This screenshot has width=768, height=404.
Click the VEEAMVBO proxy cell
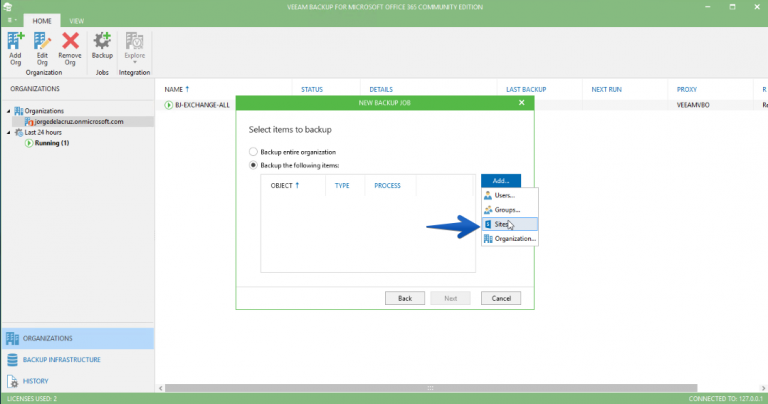[x=693, y=105]
